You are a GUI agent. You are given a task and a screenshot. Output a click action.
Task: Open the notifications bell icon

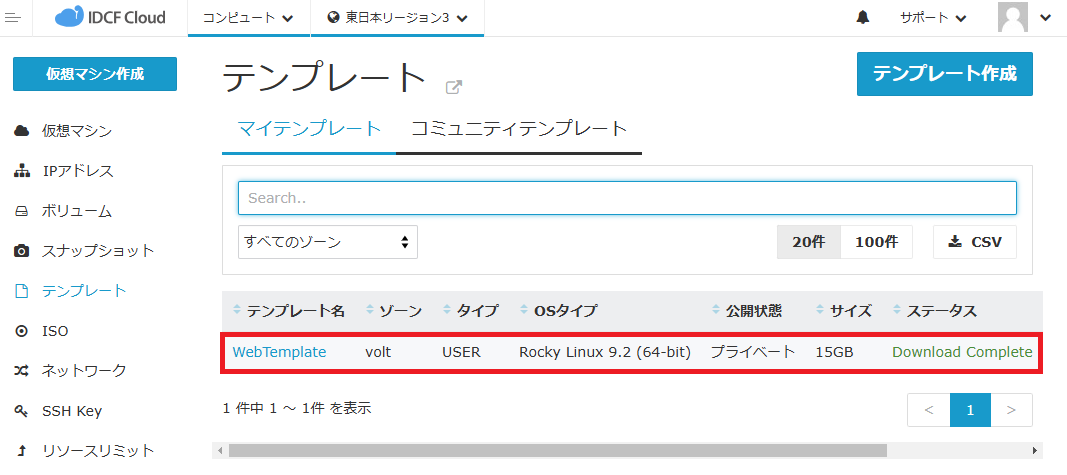click(x=862, y=18)
